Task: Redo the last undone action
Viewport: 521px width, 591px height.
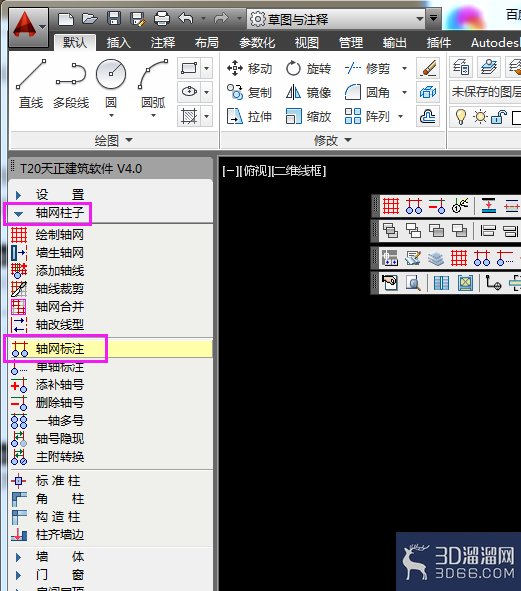Action: (x=221, y=18)
